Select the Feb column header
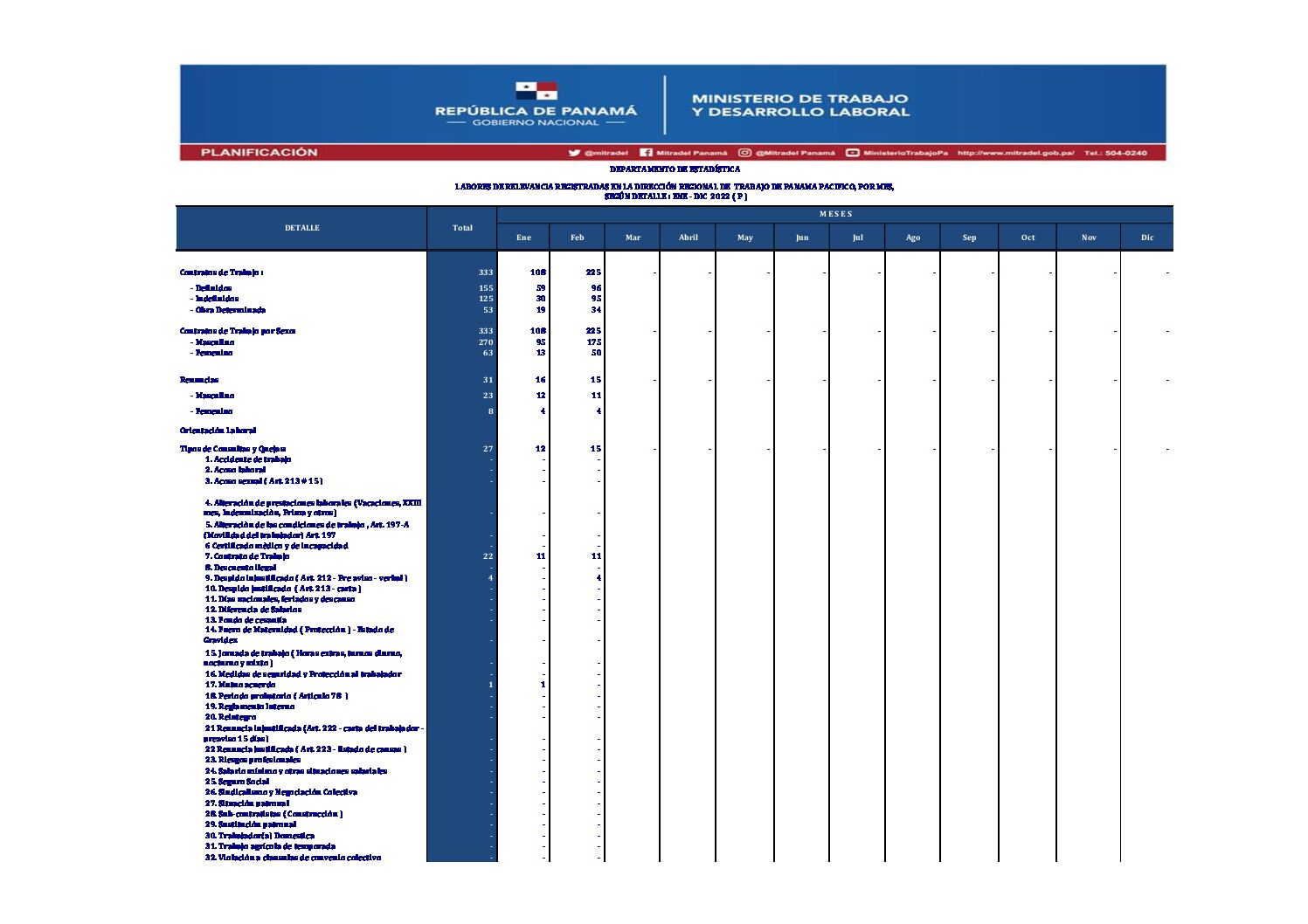Image resolution: width=1308 pixels, height=924 pixels. tap(578, 238)
